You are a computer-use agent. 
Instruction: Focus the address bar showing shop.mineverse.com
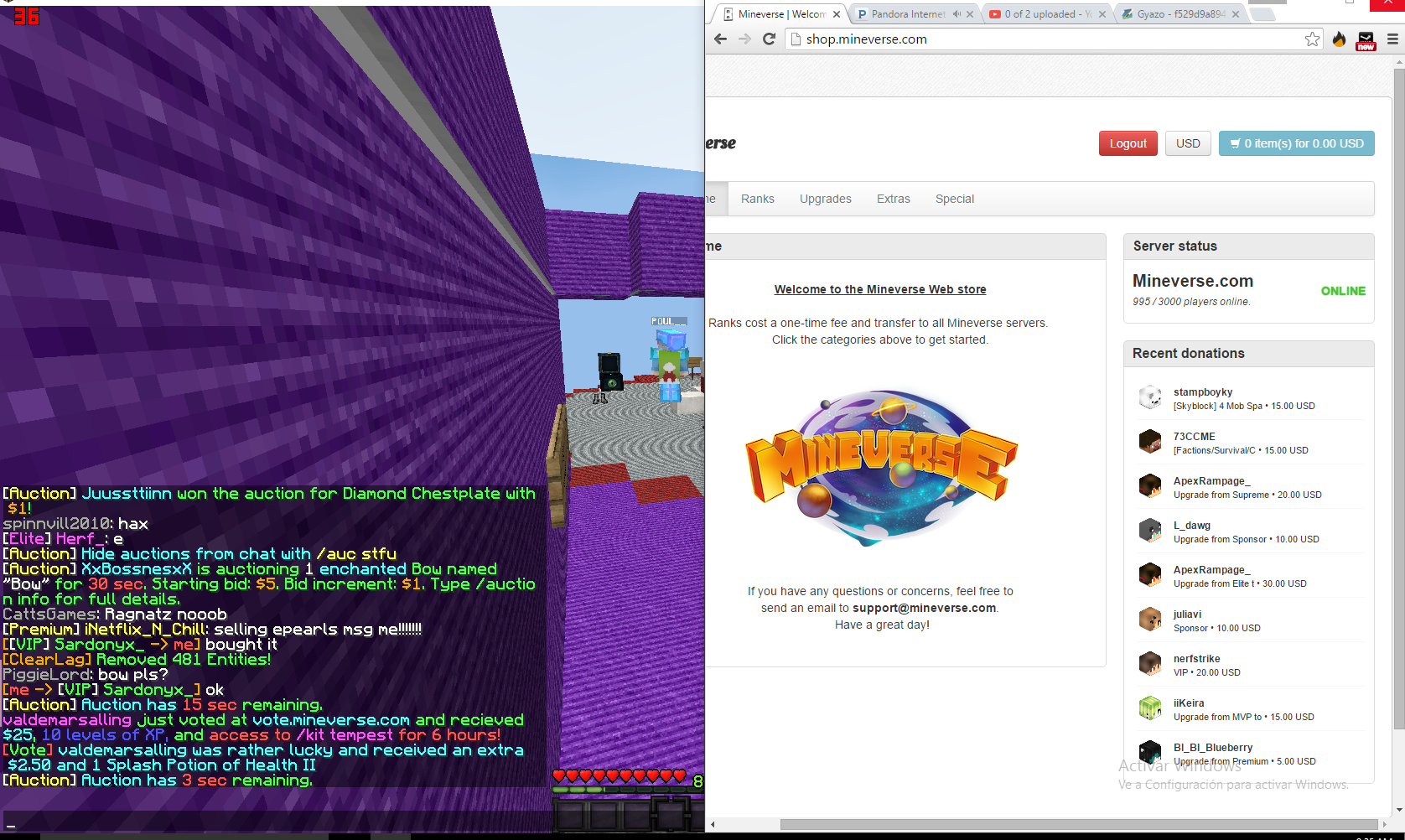tap(1052, 39)
